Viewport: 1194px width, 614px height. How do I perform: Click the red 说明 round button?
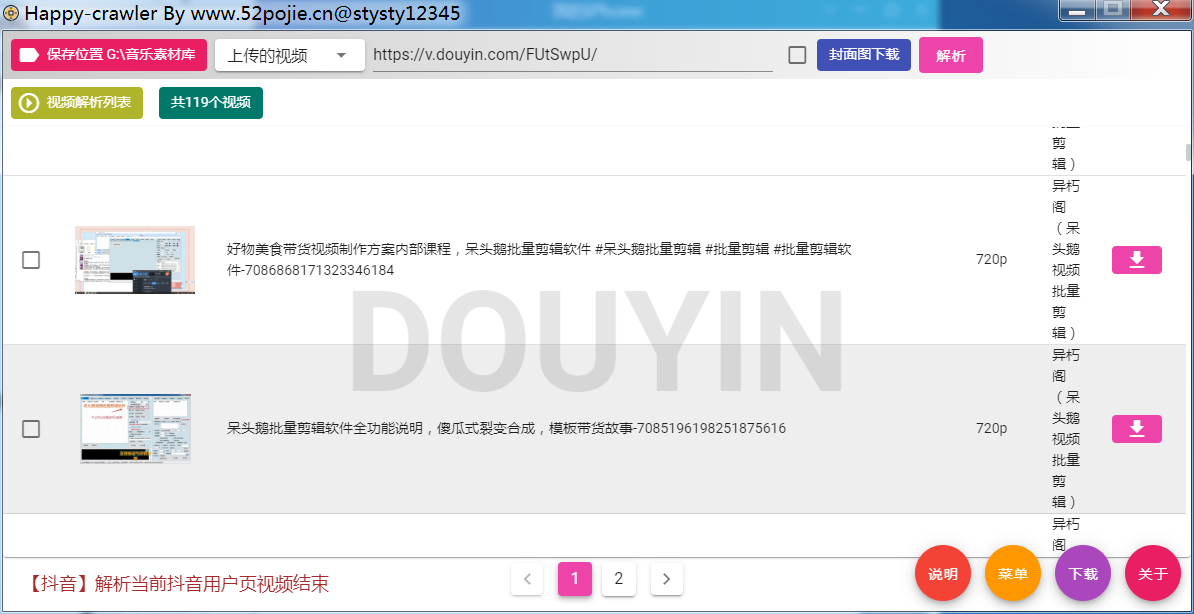tap(943, 574)
